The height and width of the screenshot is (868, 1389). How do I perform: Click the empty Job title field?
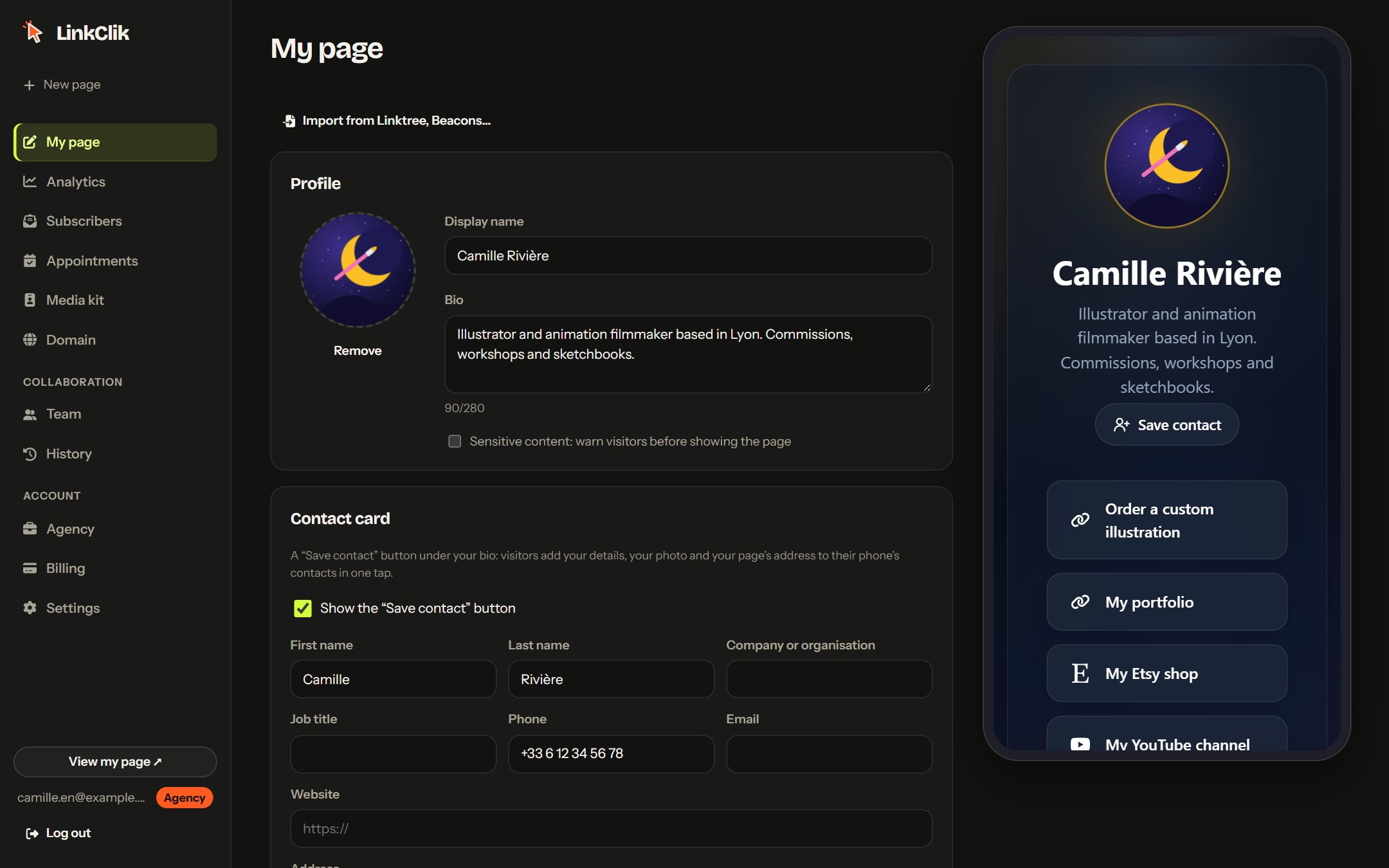[x=393, y=754]
